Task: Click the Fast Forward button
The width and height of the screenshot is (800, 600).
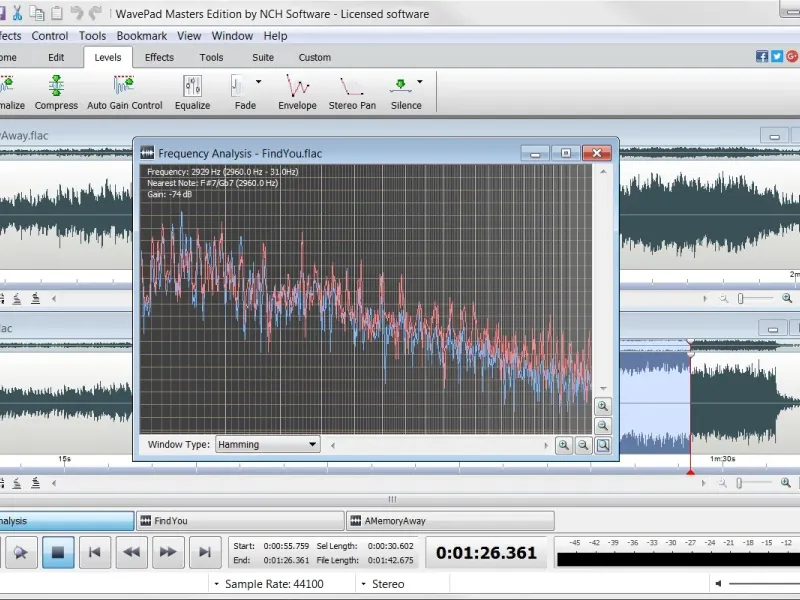Action: pos(168,551)
